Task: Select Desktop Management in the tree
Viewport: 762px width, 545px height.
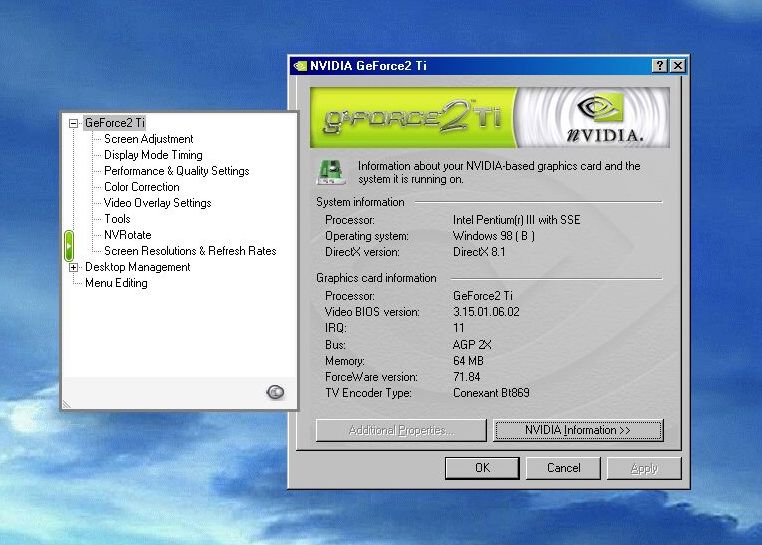Action: pyautogui.click(x=138, y=267)
